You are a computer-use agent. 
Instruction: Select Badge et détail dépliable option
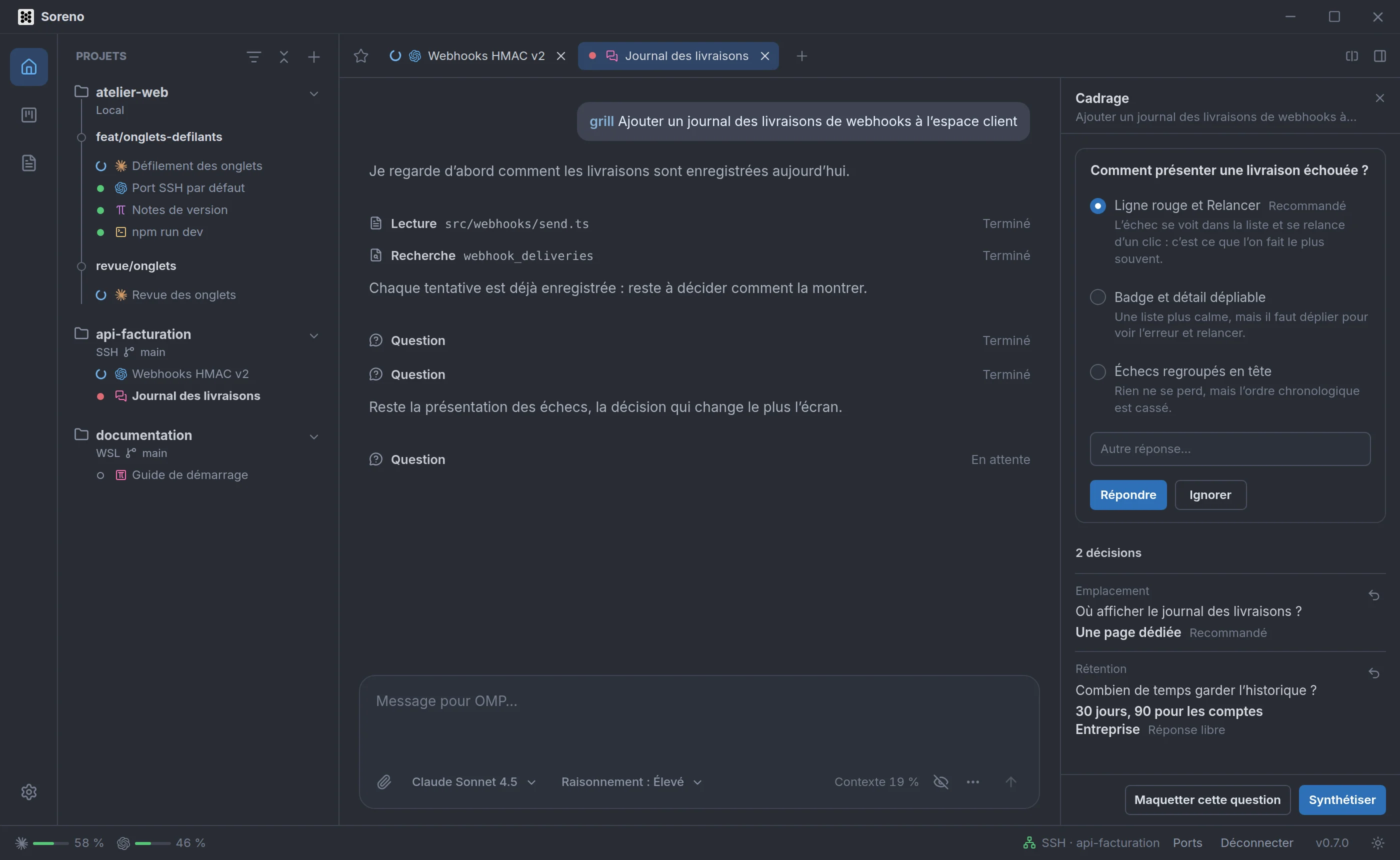(1098, 297)
